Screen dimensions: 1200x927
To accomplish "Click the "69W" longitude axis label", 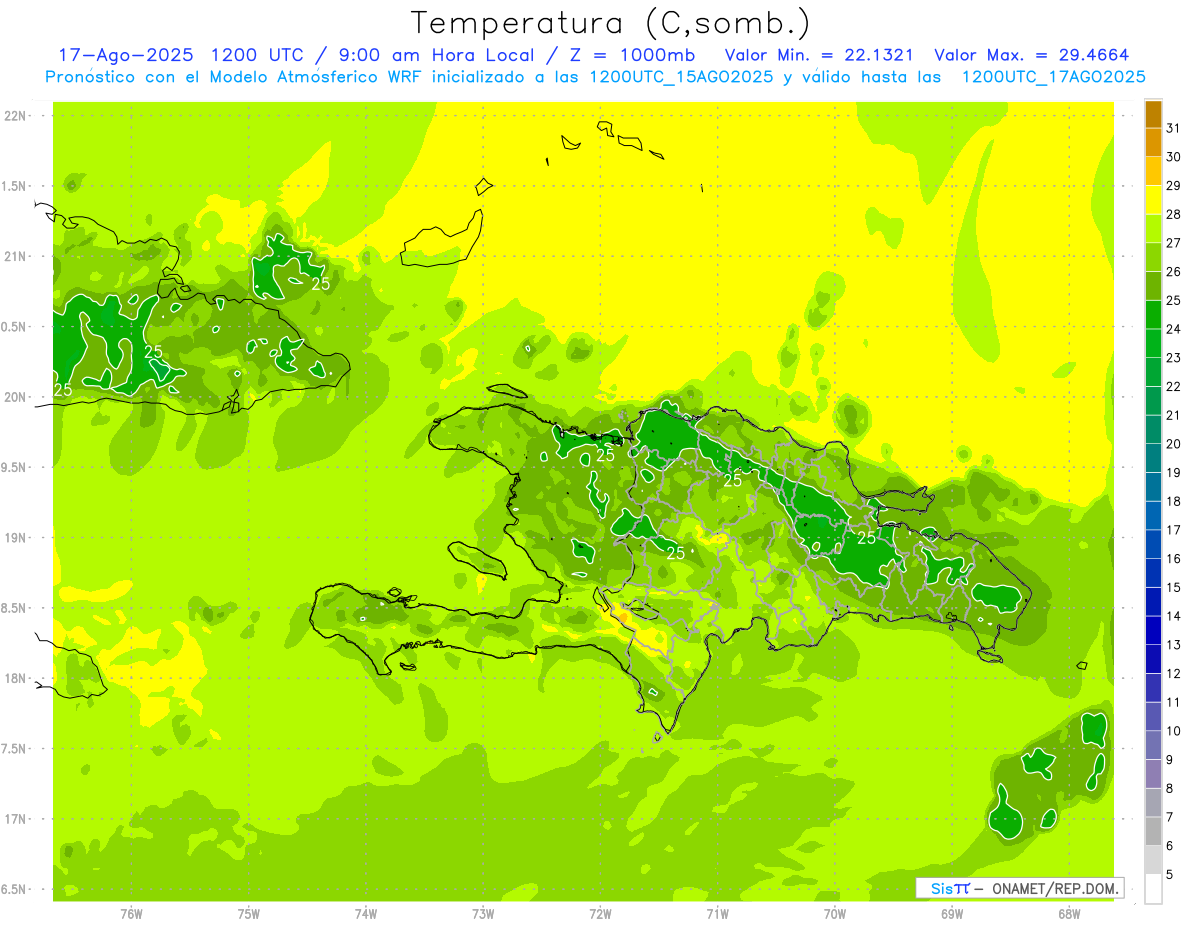I will [x=952, y=914].
